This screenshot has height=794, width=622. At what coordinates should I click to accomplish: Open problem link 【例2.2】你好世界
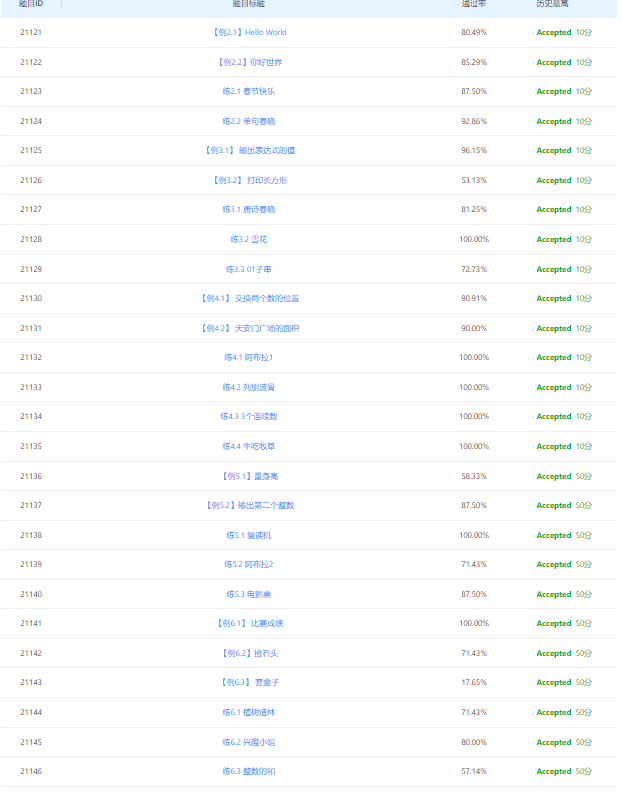(249, 62)
